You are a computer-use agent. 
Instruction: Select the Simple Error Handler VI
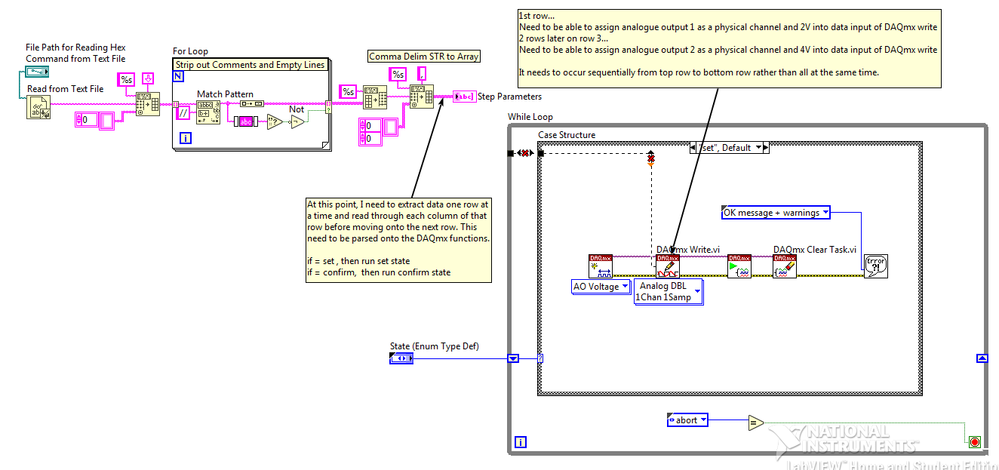(x=876, y=266)
